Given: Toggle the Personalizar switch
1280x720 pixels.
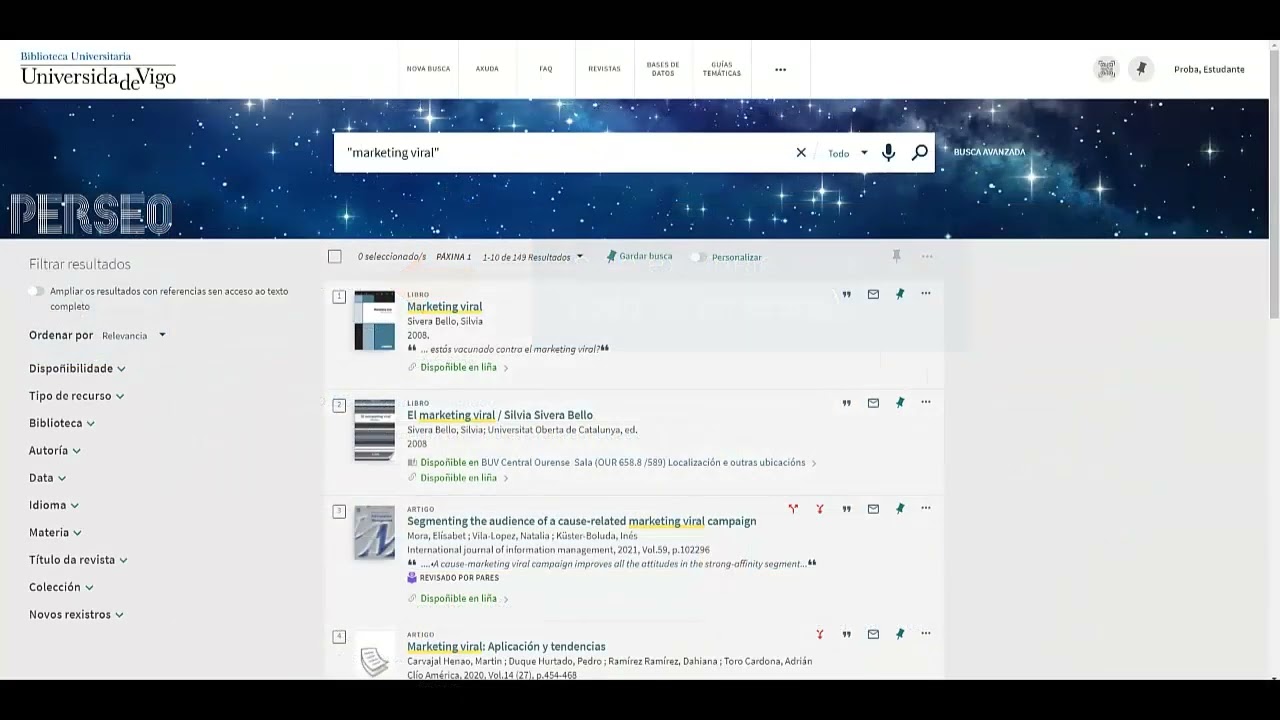Looking at the screenshot, I should click(x=698, y=257).
